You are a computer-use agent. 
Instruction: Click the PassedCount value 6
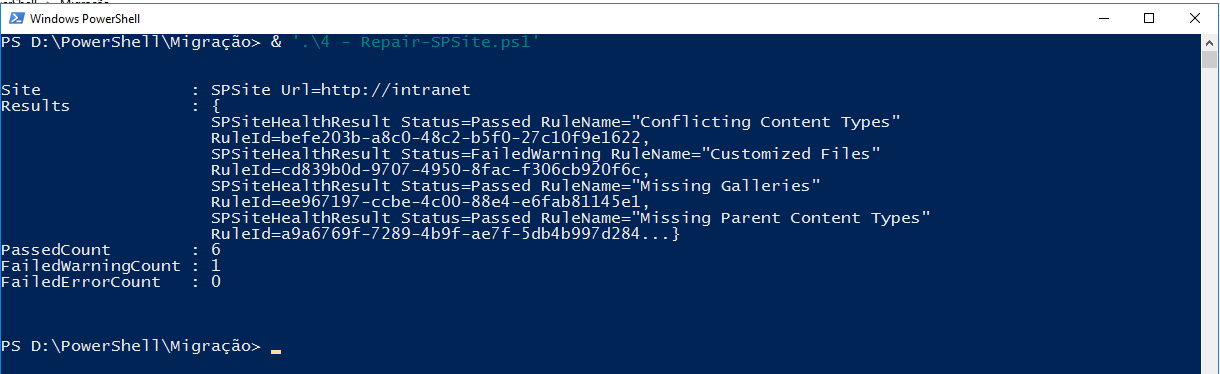216,250
